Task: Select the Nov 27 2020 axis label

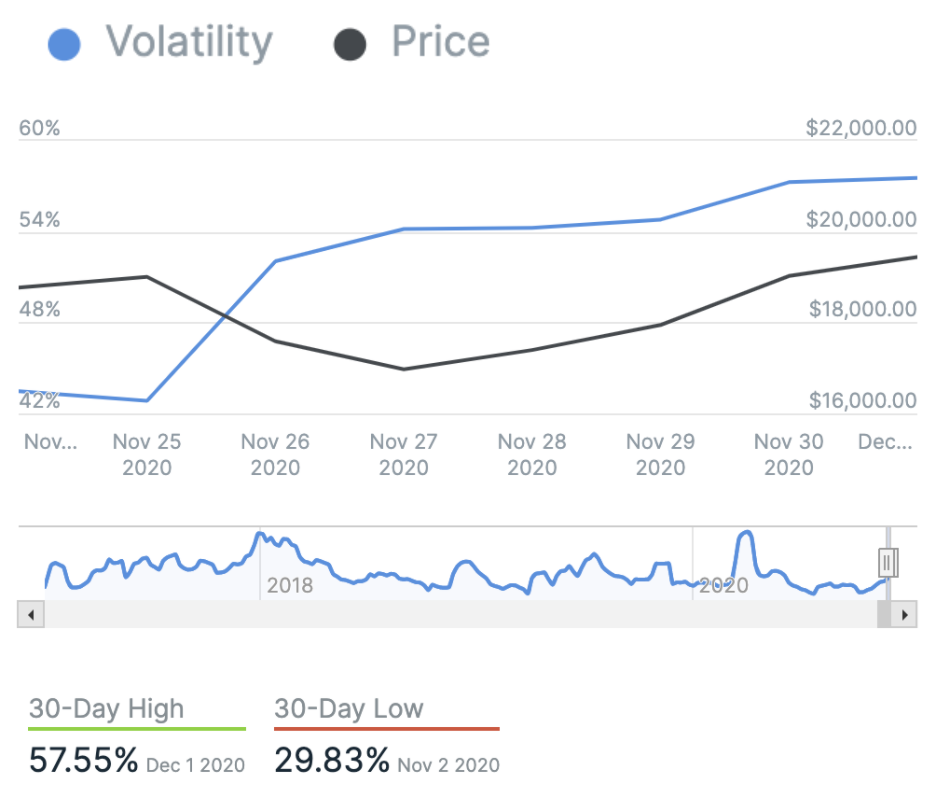Action: (404, 454)
